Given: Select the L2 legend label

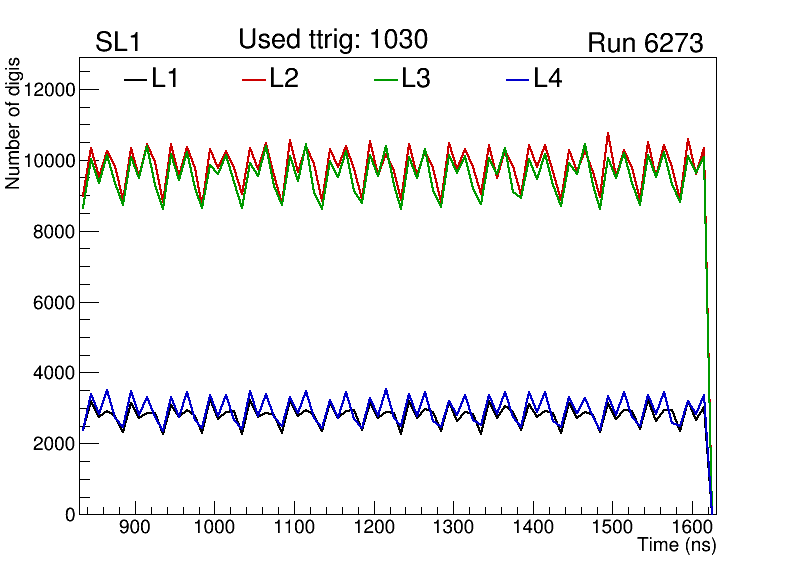Looking at the screenshot, I should tap(285, 79).
